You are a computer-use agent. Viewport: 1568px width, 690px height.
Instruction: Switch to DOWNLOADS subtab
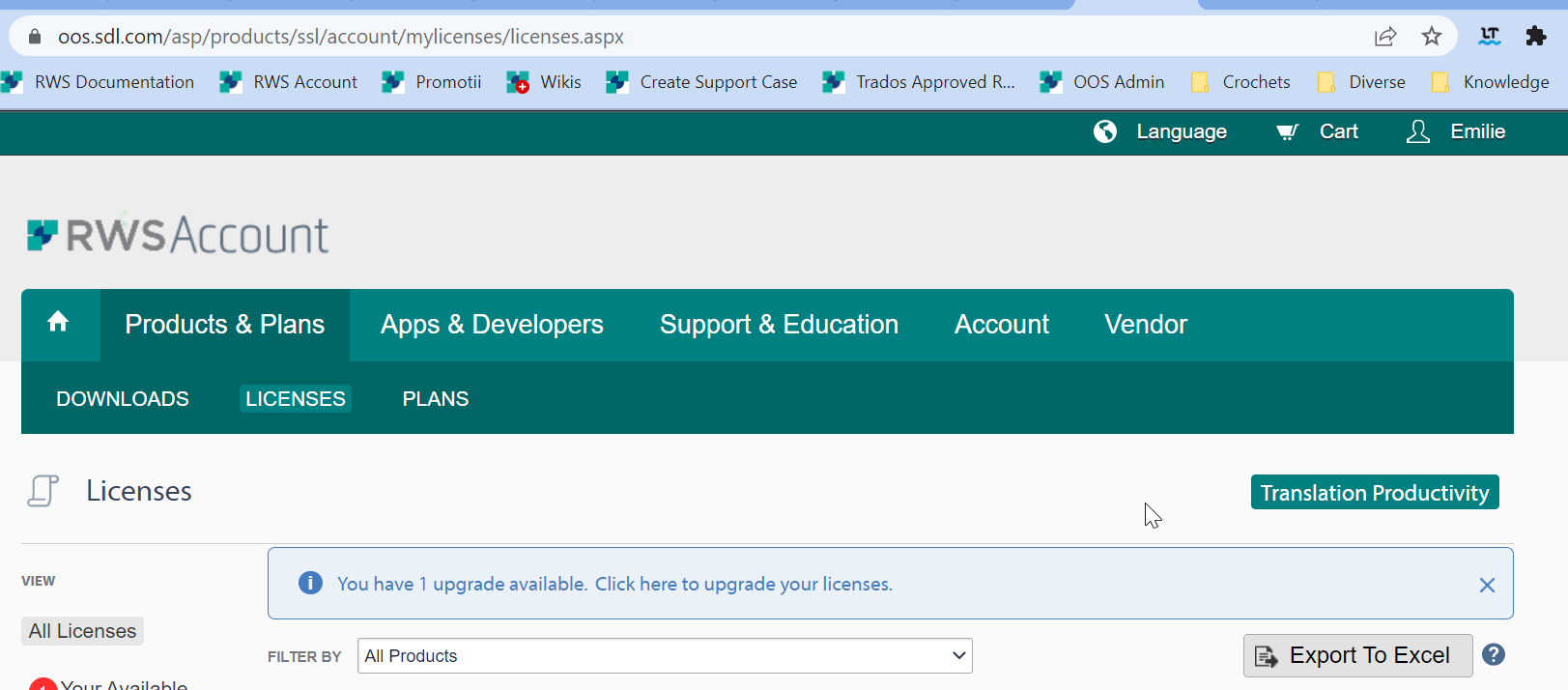[x=123, y=399]
